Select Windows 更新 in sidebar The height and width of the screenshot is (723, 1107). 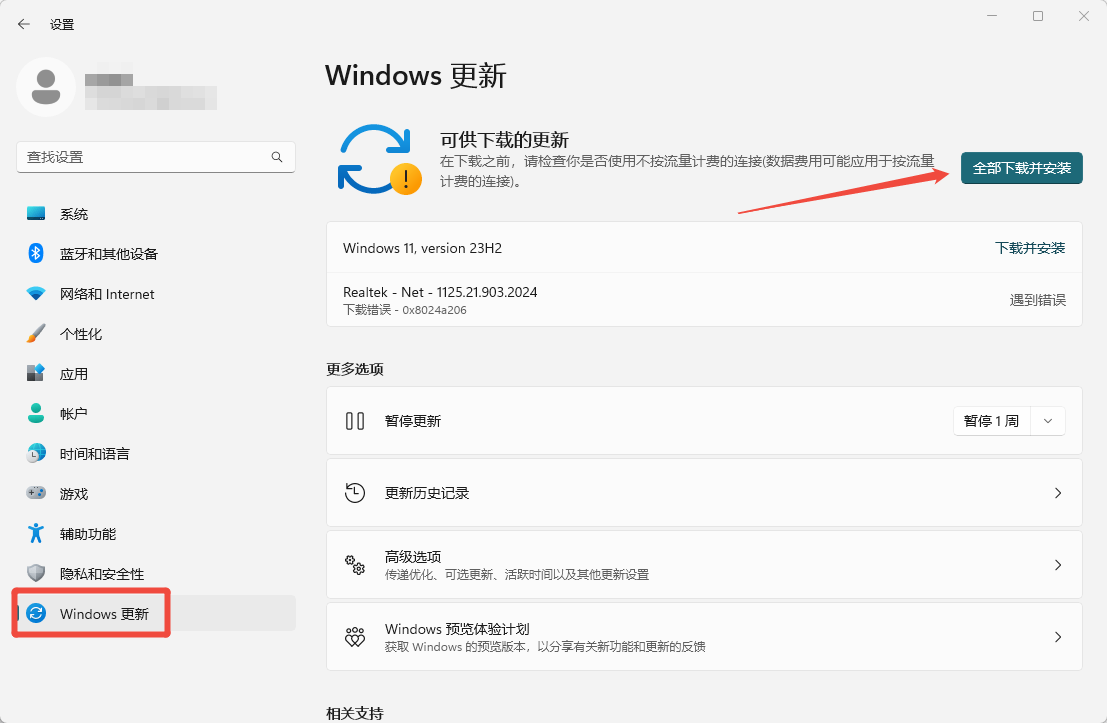click(x=104, y=614)
